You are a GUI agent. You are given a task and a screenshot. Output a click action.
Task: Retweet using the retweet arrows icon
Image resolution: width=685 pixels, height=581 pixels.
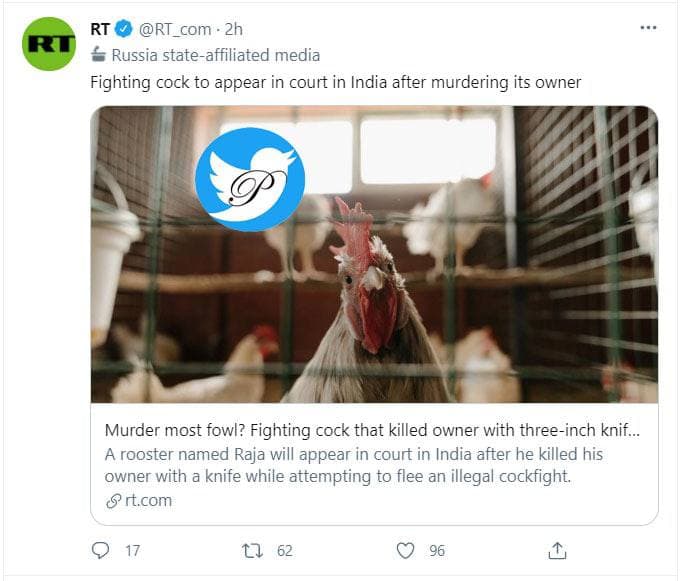coord(252,550)
